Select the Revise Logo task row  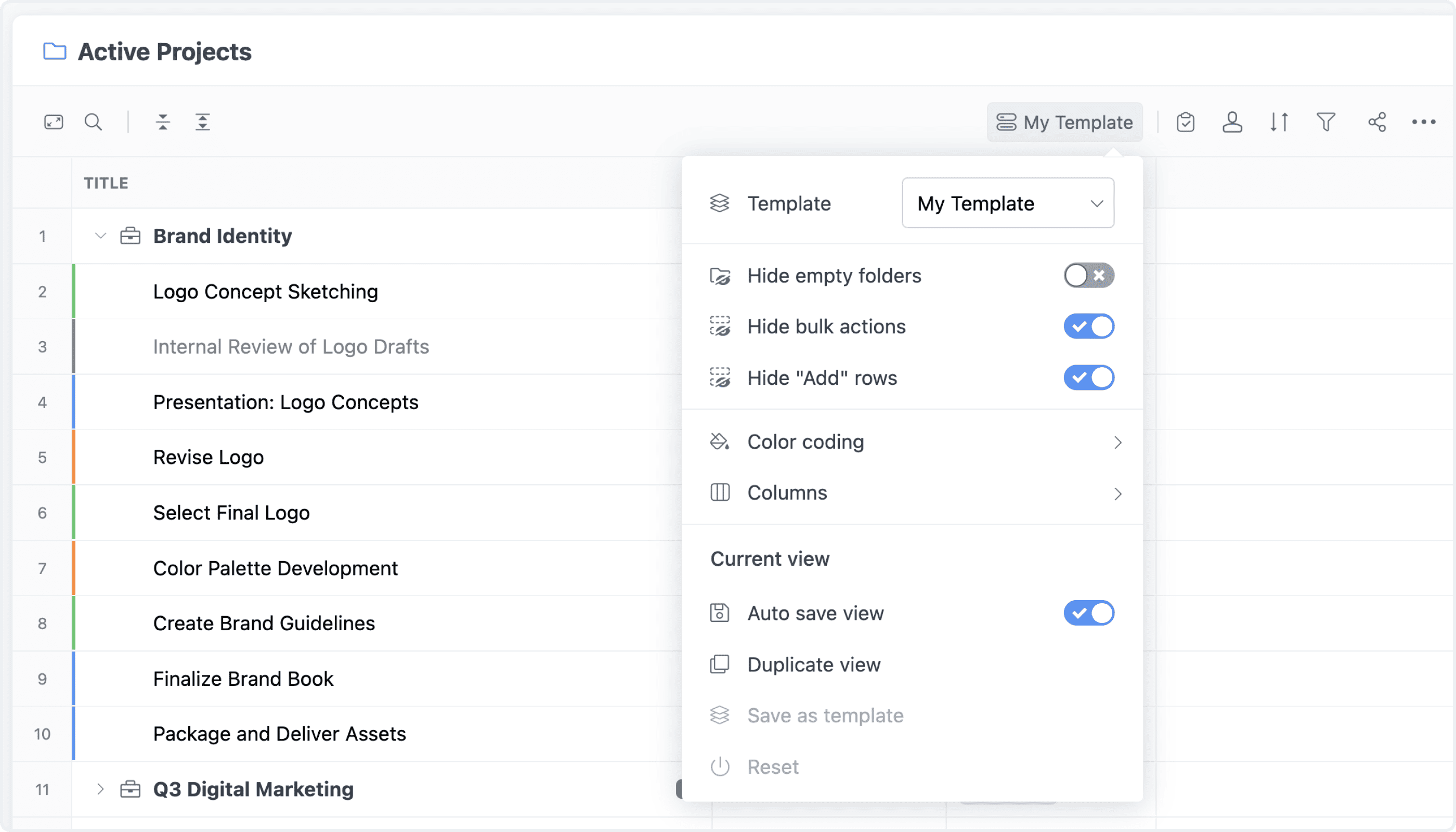click(209, 457)
